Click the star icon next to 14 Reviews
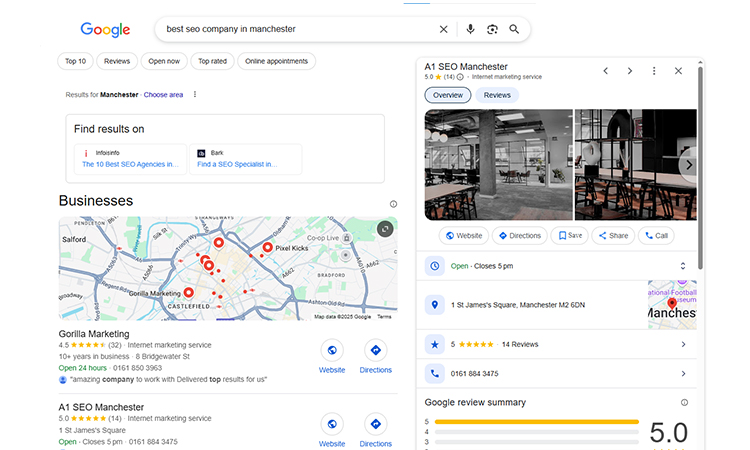 (435, 344)
